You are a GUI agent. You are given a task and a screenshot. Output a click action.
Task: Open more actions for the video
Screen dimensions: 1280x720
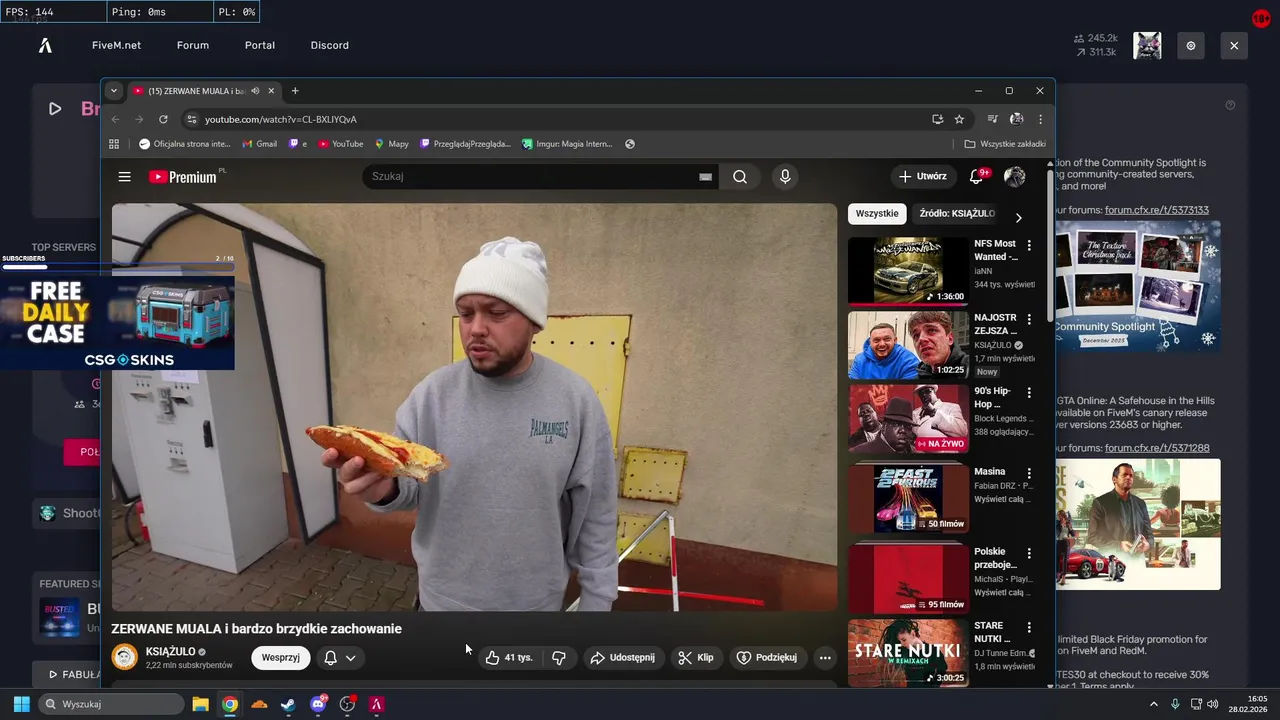(825, 658)
